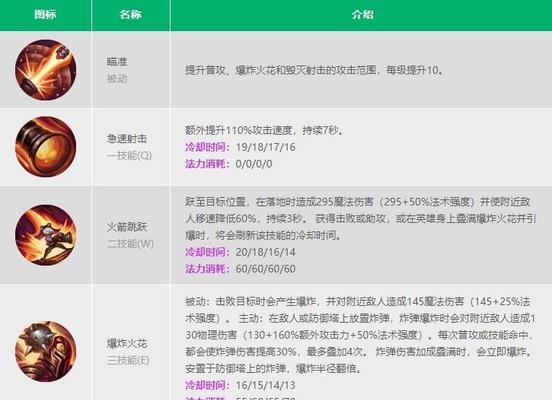Click the 被动 label under 瞄准
The image size is (552, 400).
pyautogui.click(x=117, y=79)
